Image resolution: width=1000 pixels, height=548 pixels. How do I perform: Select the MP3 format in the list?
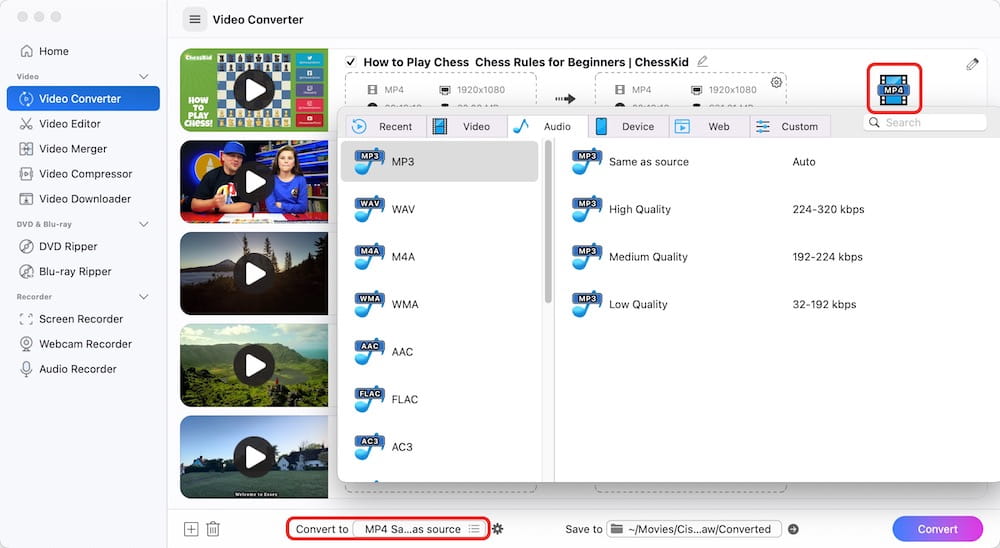pyautogui.click(x=439, y=161)
